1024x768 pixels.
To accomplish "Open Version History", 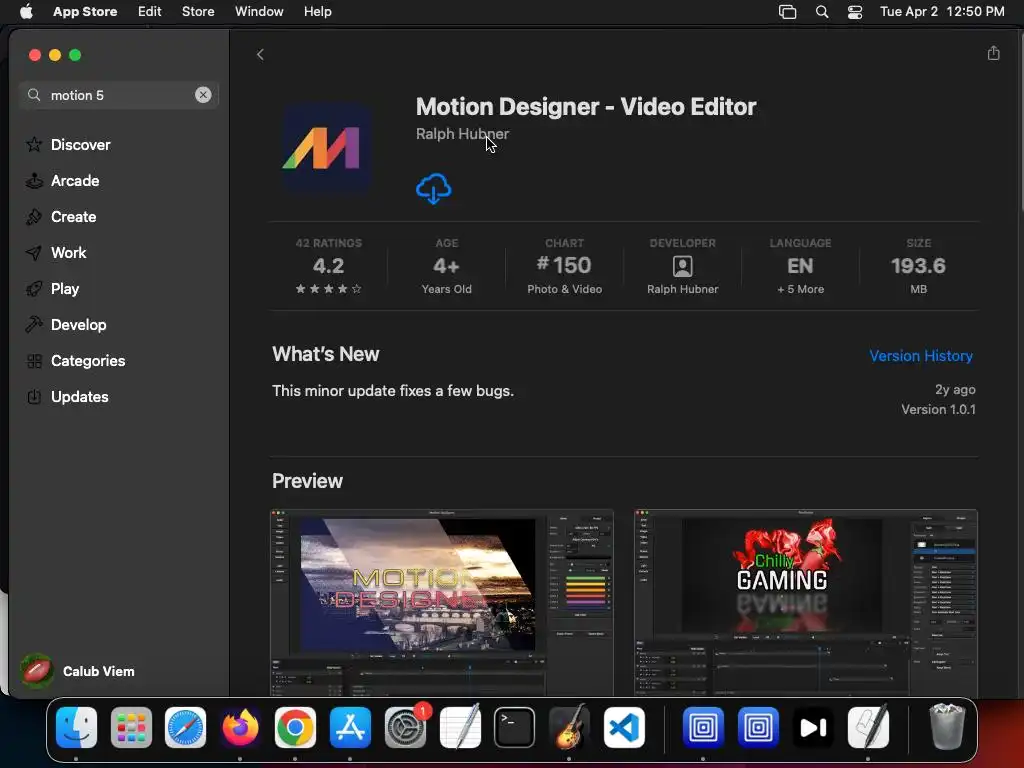I will [921, 356].
